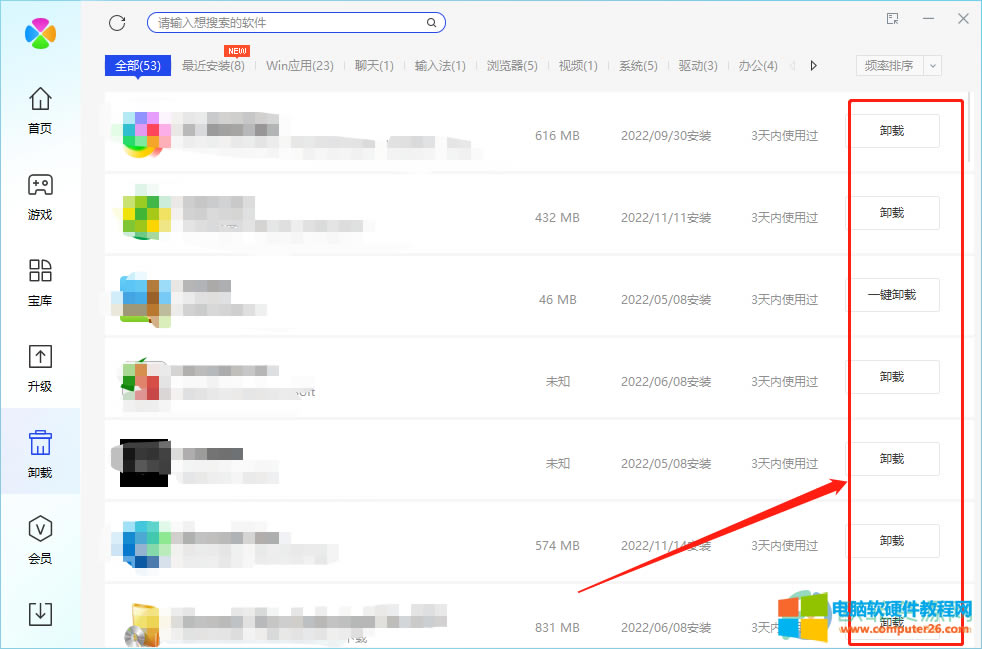
Task: Select the 办公(4) office category tab
Action: (x=758, y=65)
